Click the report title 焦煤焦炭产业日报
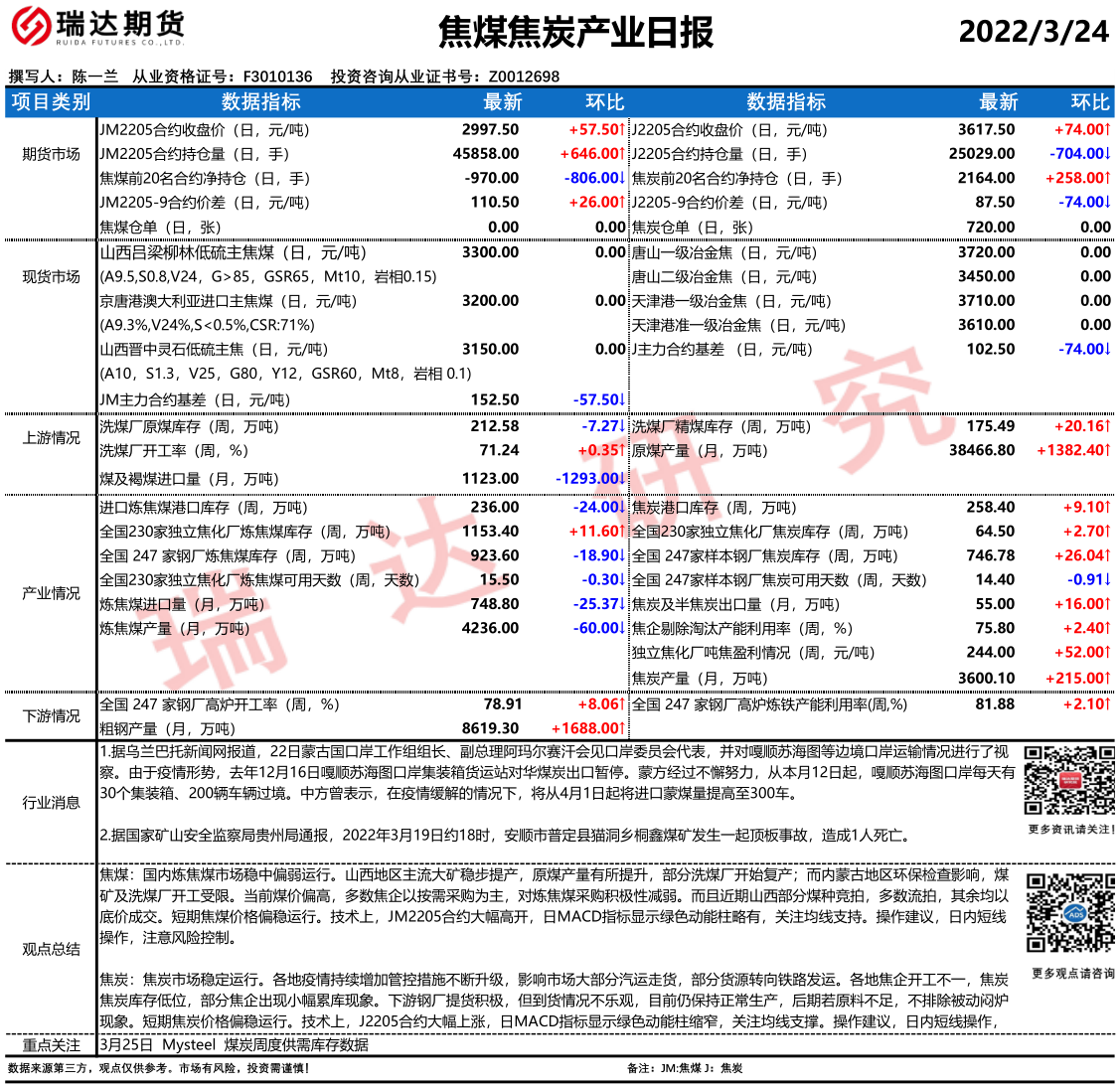Viewport: 1120px width, 1088px height. point(575,33)
